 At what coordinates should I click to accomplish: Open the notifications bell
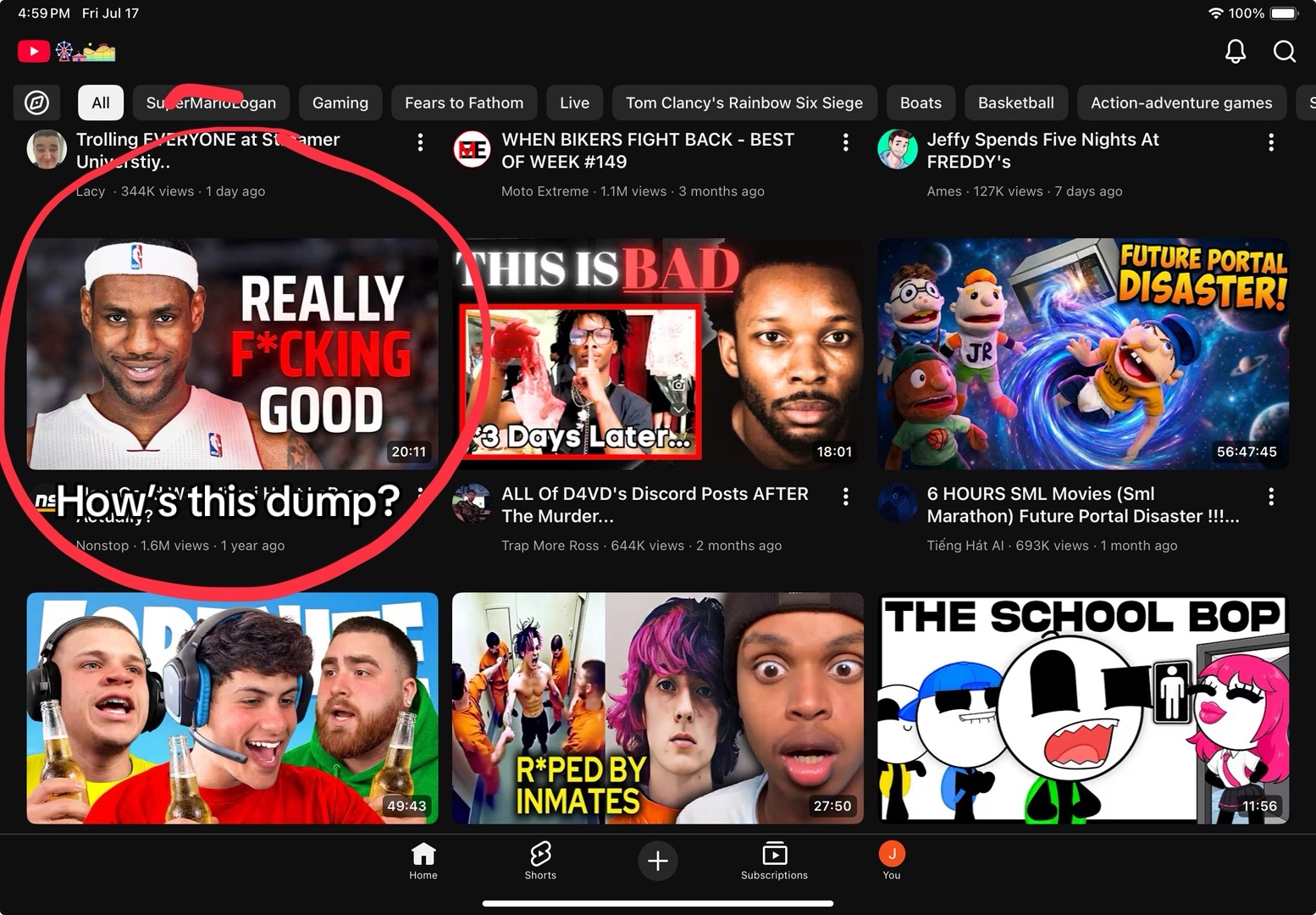(x=1236, y=52)
